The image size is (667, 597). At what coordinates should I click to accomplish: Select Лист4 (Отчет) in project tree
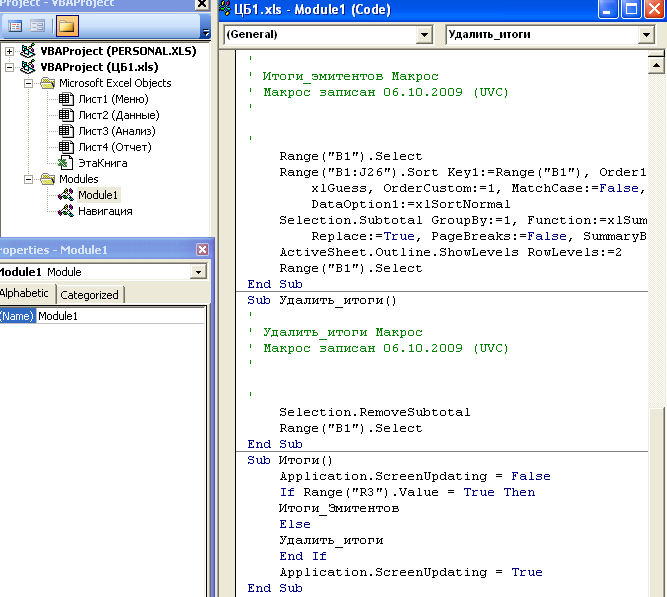tap(115, 147)
